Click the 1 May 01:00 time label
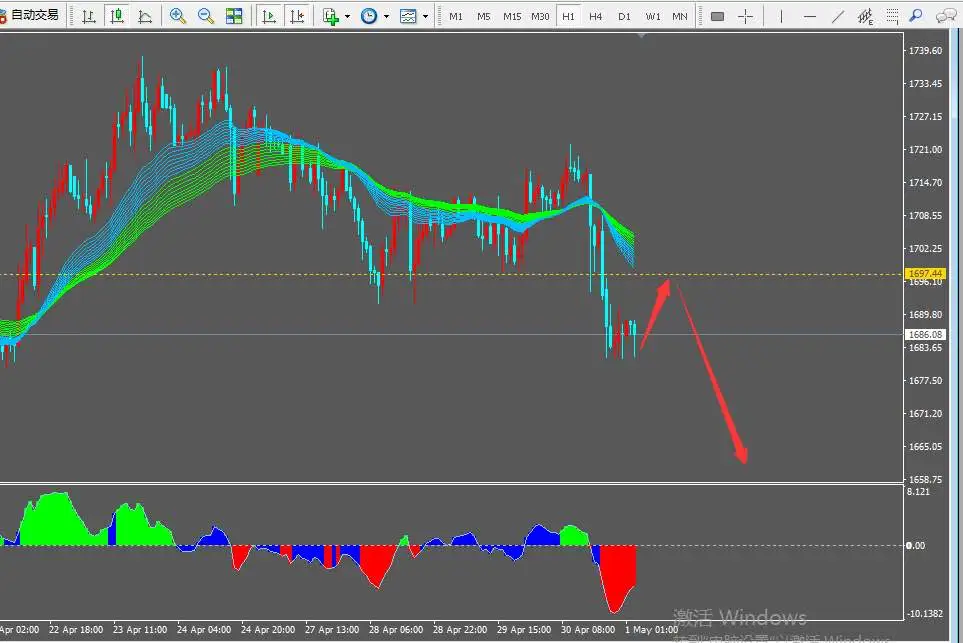963x643 pixels. (x=652, y=629)
